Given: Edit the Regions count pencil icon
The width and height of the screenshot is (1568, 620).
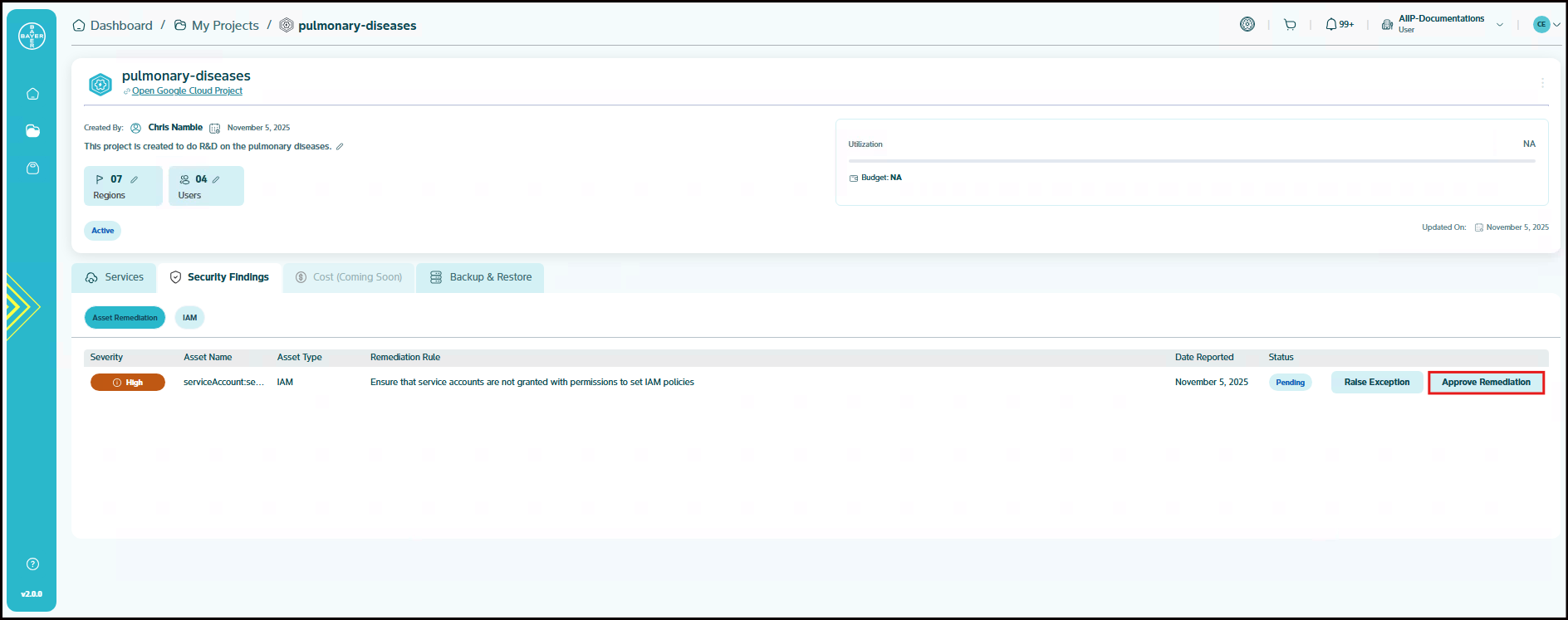Looking at the screenshot, I should [135, 179].
